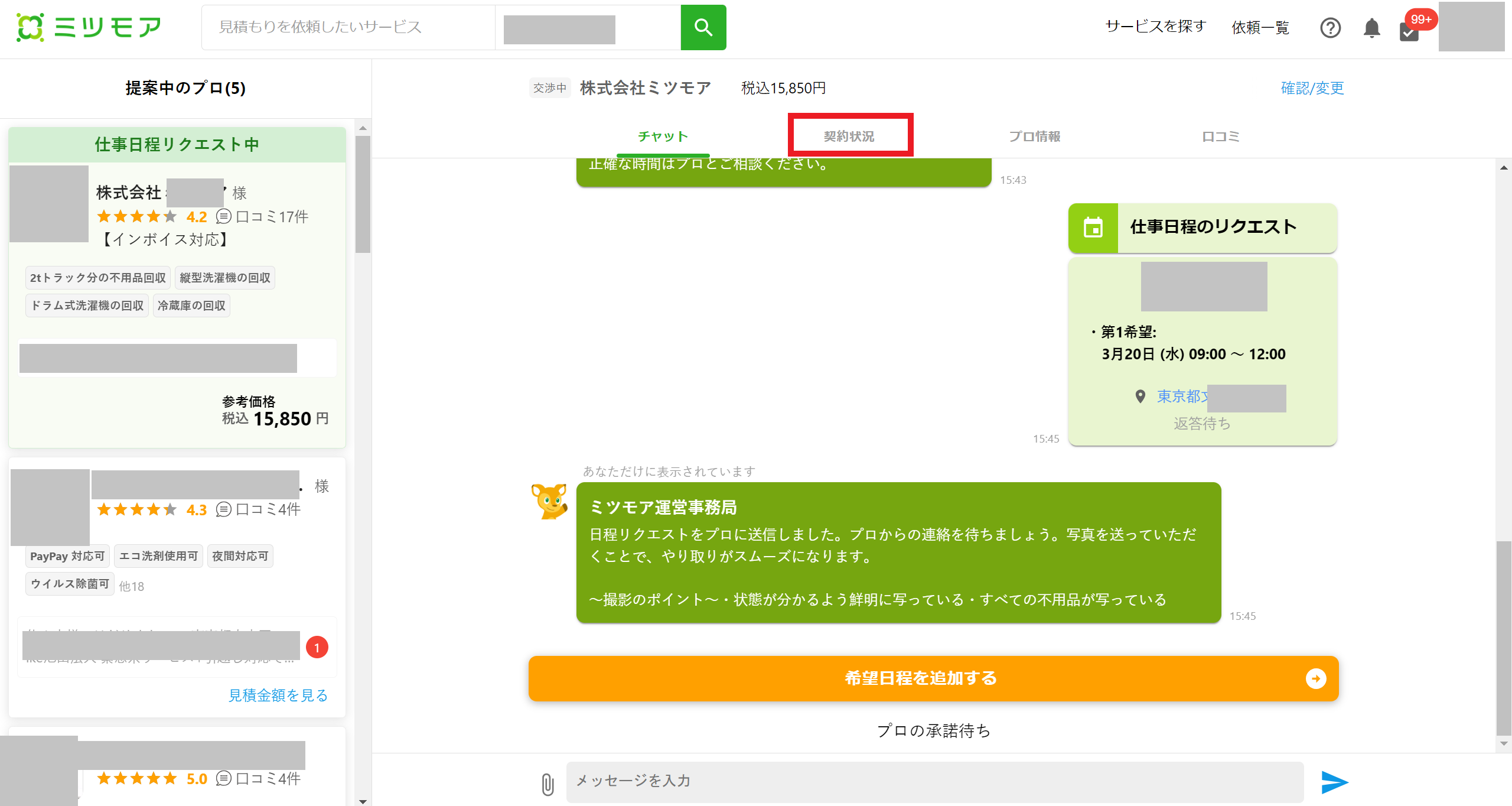Click 口コミ17件 review count
Image resolution: width=1512 pixels, height=806 pixels.
pyautogui.click(x=272, y=217)
